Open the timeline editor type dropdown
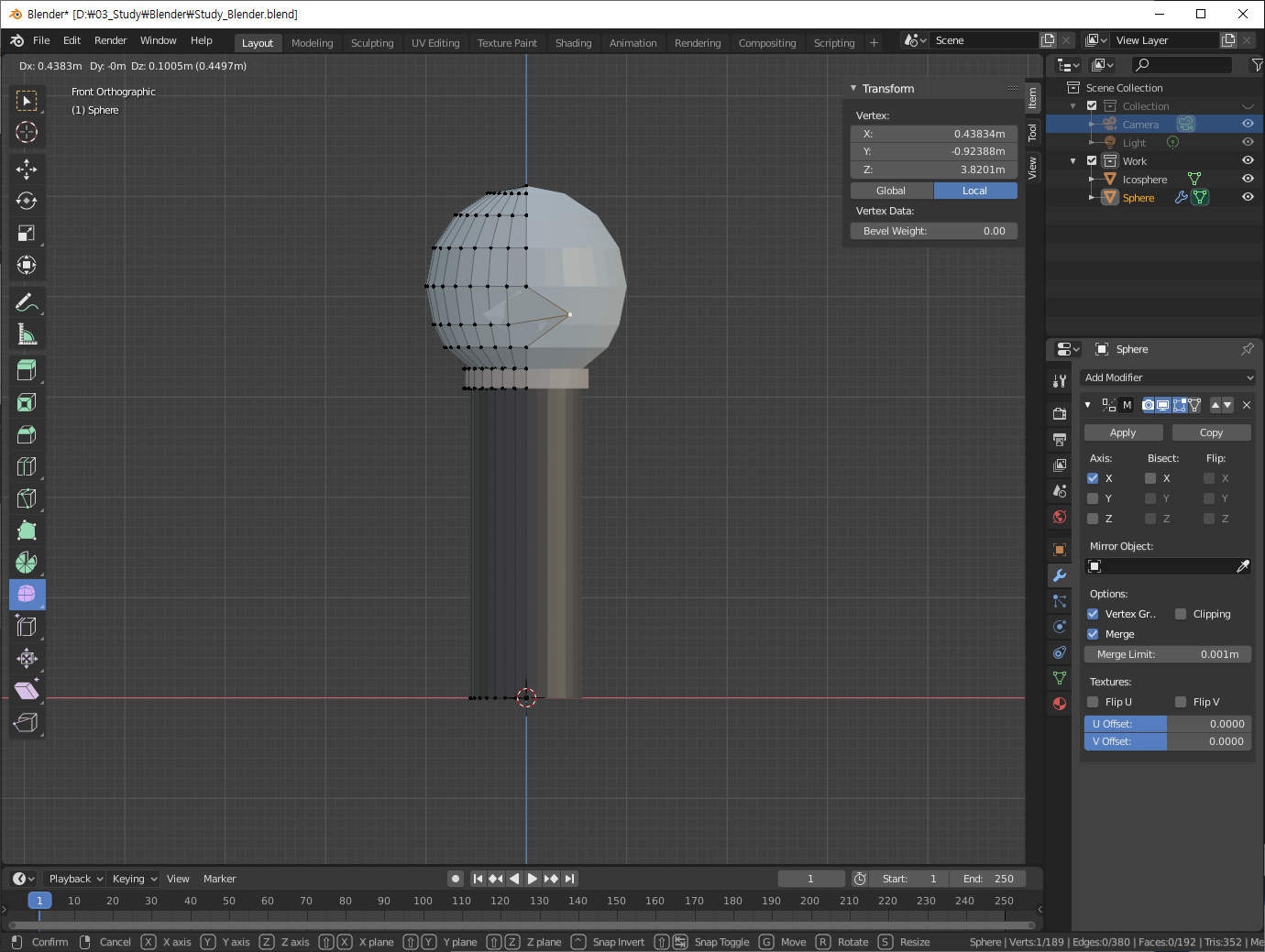This screenshot has height=952, width=1265. click(23, 879)
